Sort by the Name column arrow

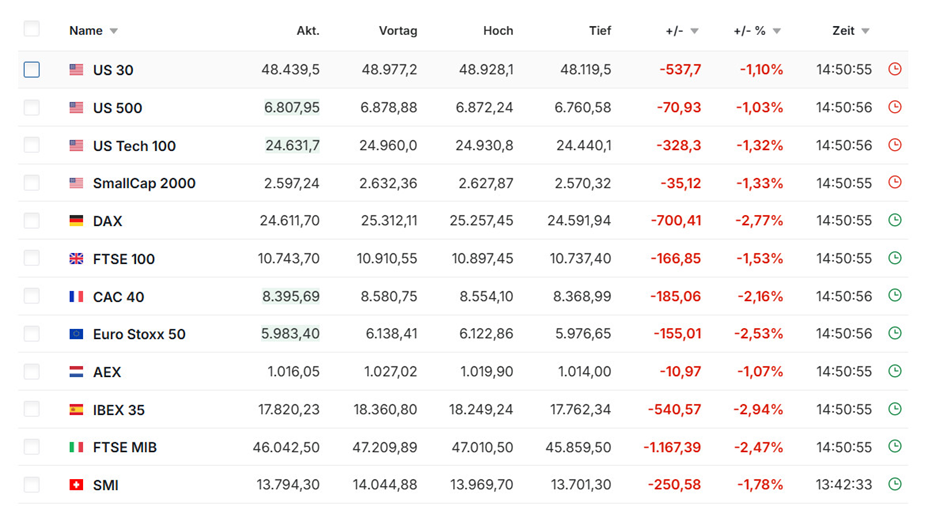pyautogui.click(x=113, y=31)
